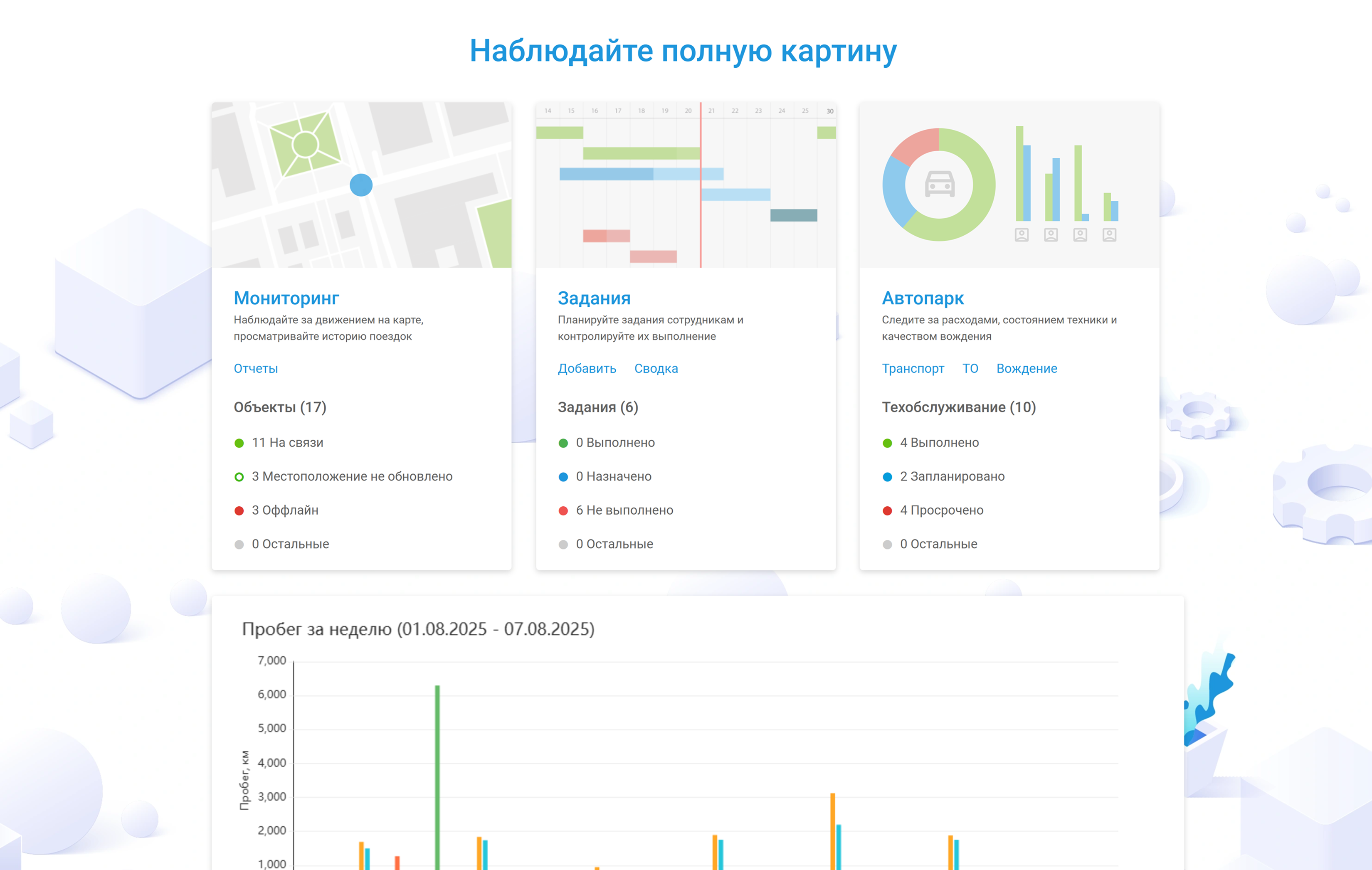Viewport: 1372px width, 870px height.
Task: Click the tall green bar in mileage chart
Action: point(437,777)
